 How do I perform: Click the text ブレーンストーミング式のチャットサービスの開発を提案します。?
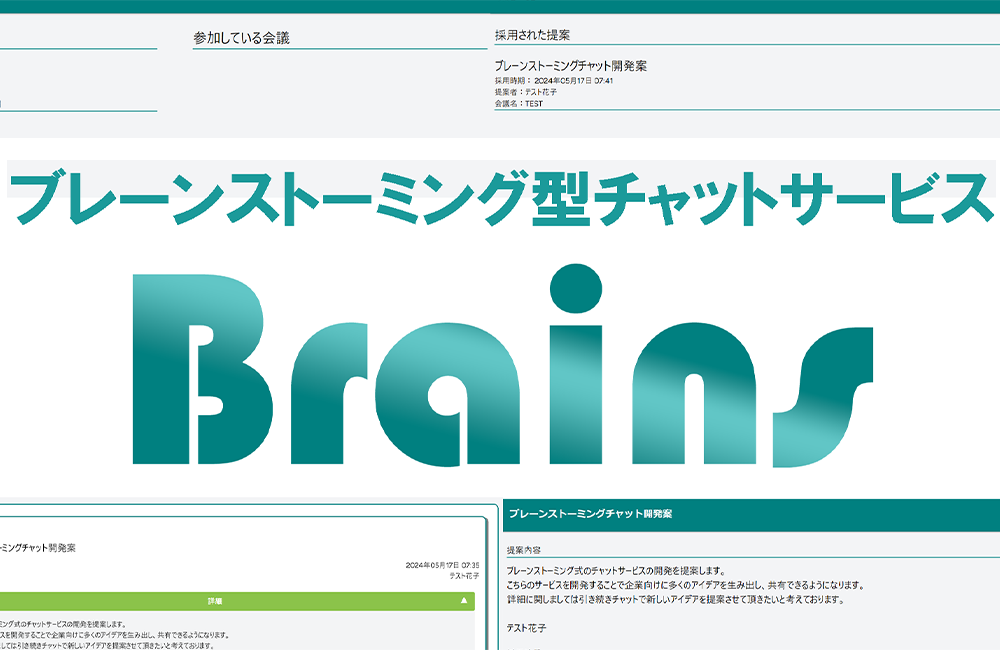[616, 570]
